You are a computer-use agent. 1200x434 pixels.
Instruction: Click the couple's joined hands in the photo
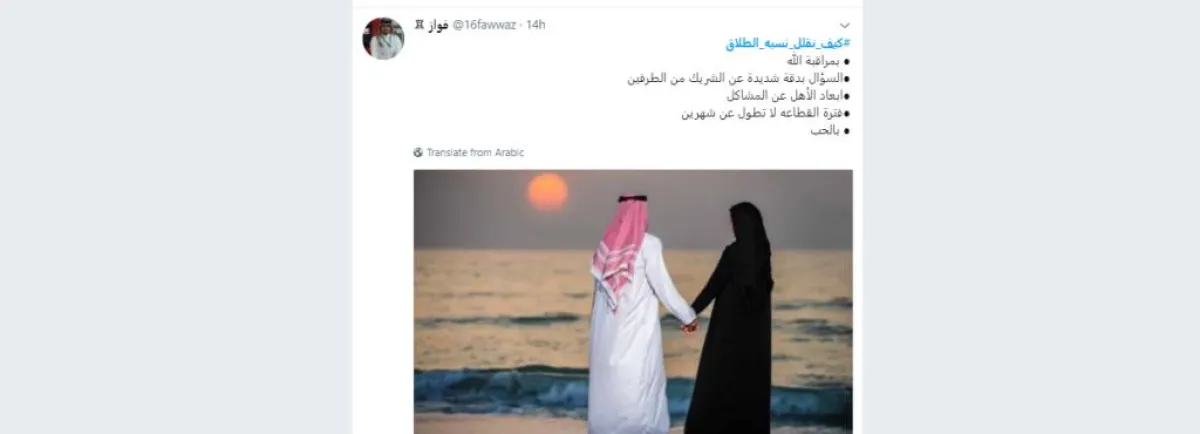pyautogui.click(x=688, y=324)
